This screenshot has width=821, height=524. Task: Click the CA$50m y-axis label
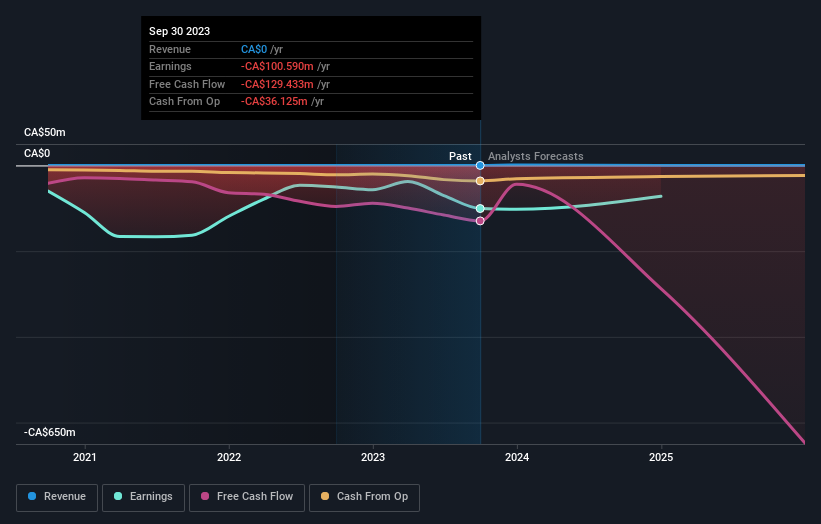tap(45, 132)
